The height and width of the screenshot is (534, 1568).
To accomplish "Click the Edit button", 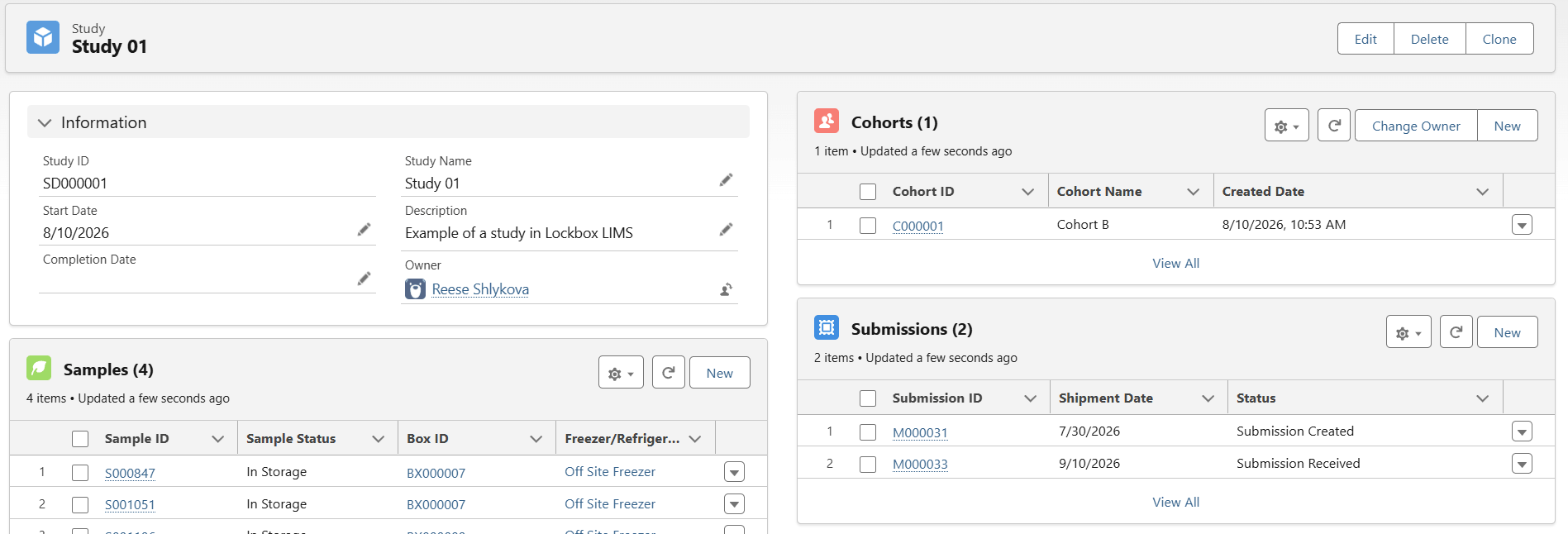I will tap(1365, 39).
